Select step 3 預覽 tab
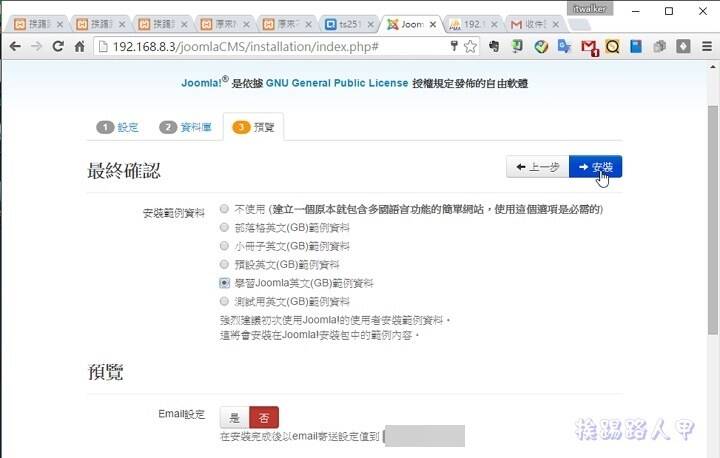Image resolution: width=720 pixels, height=458 pixels. click(x=253, y=127)
